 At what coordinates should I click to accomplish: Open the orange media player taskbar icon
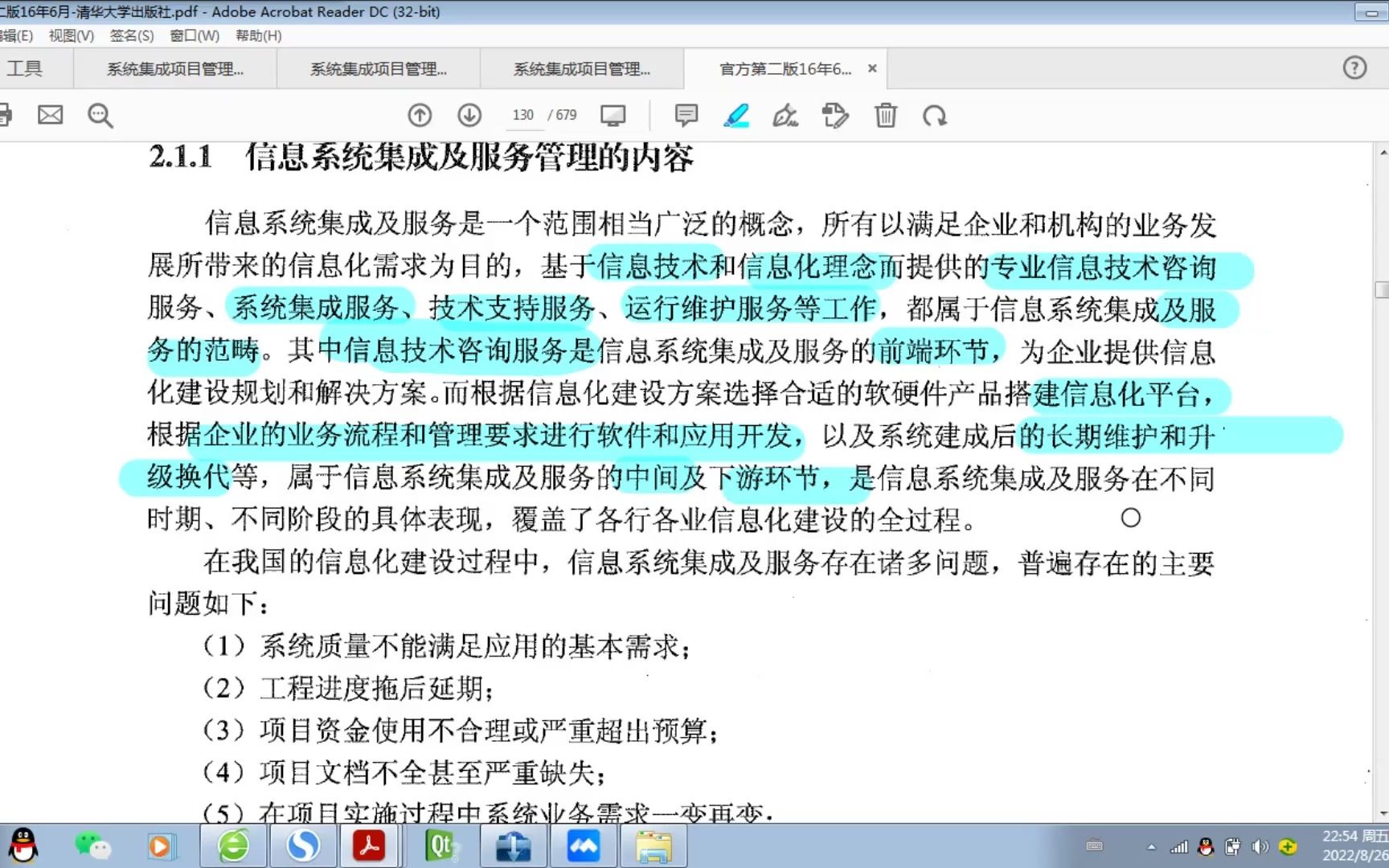click(161, 845)
